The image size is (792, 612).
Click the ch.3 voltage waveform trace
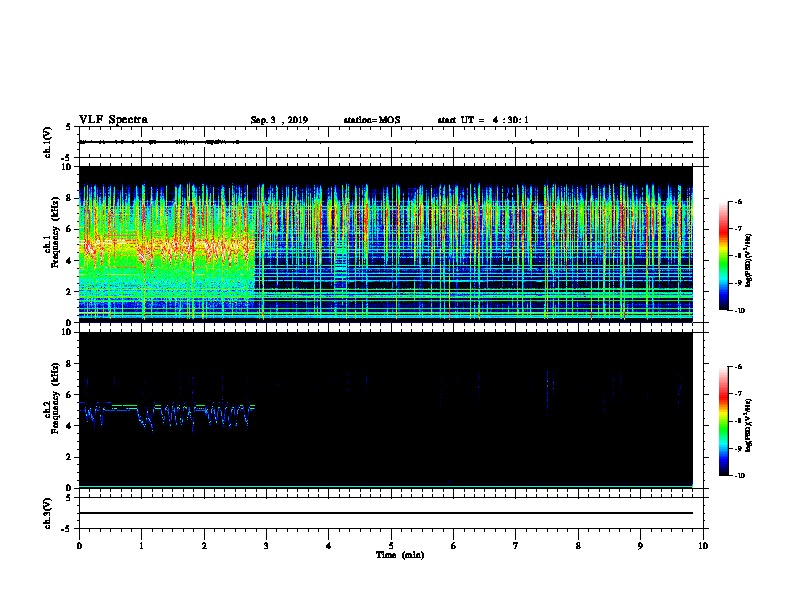coord(386,513)
